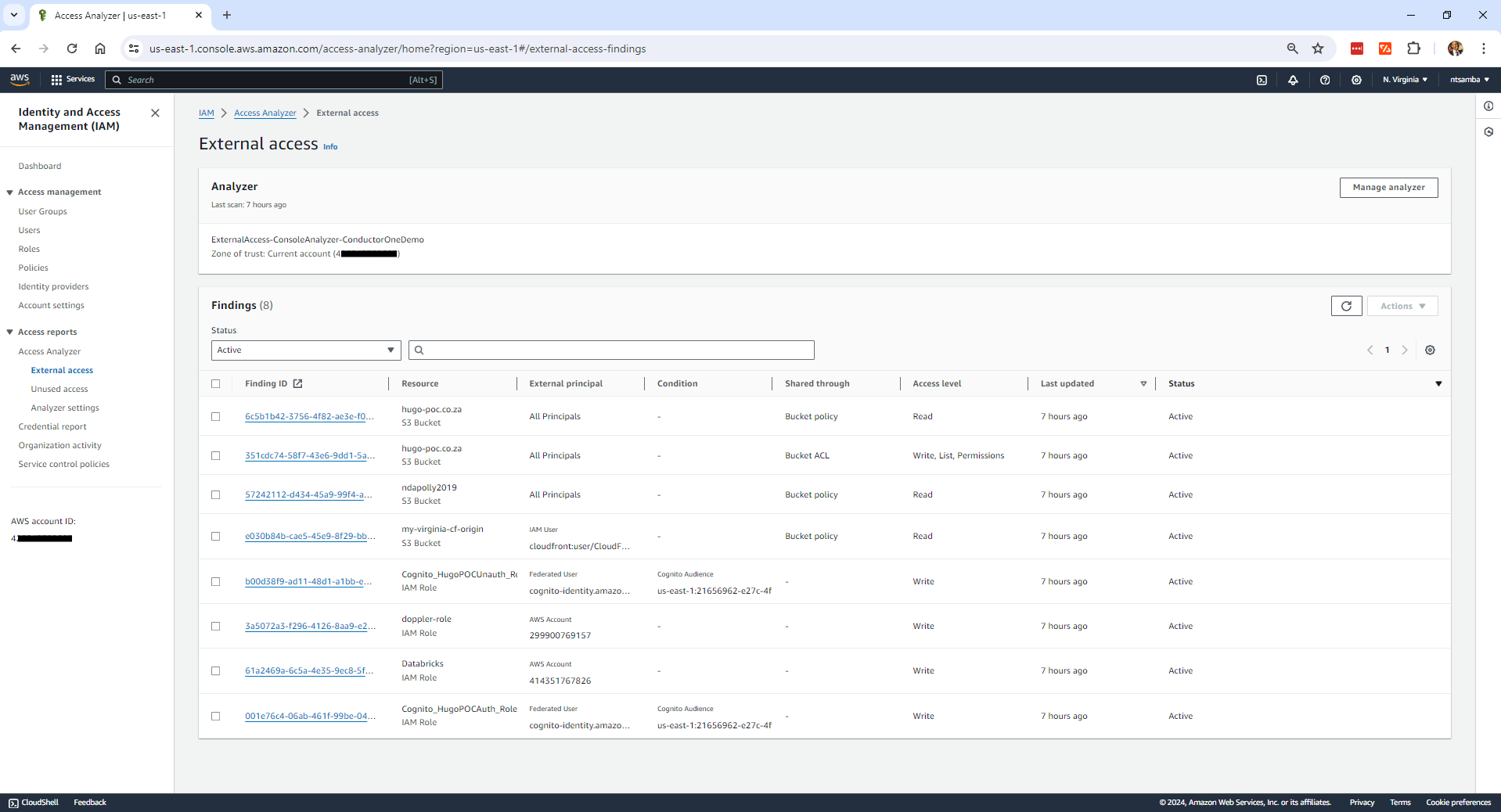Open the AWS console settings gear in top bar
Screen dimensions: 1501x812
(1356, 80)
